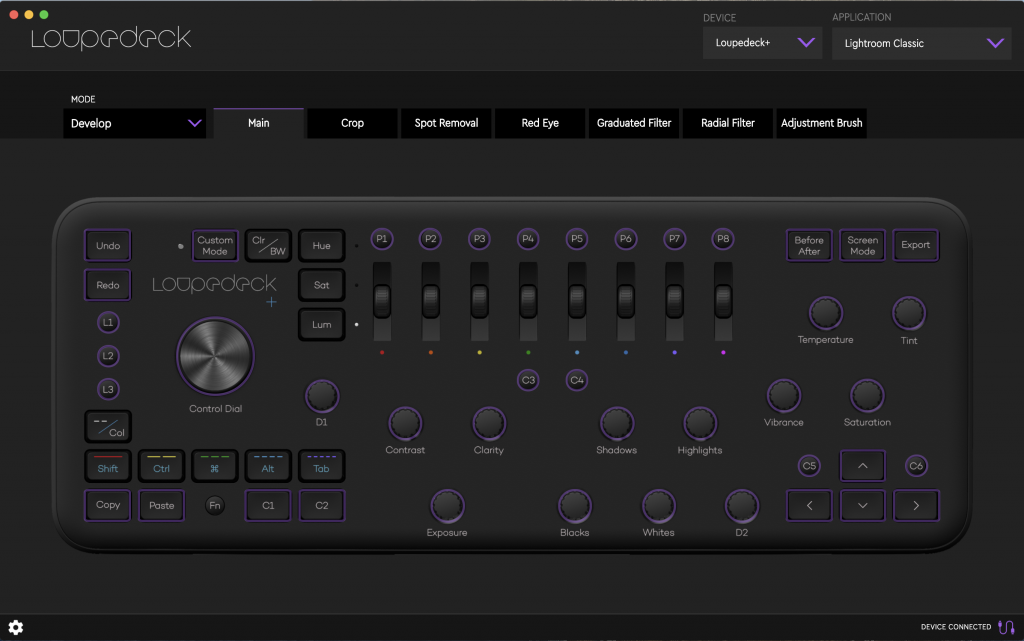Click the L1 round button

pyautogui.click(x=108, y=322)
